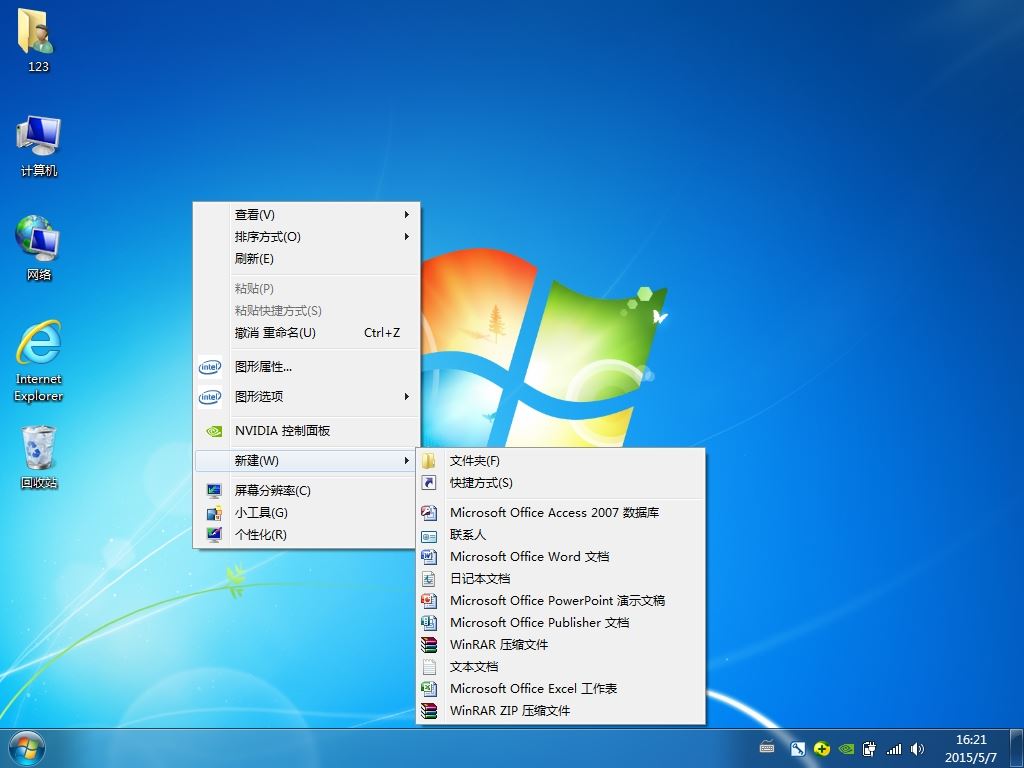Click the power plug battery tray icon
This screenshot has width=1024, height=768.
coord(869,749)
